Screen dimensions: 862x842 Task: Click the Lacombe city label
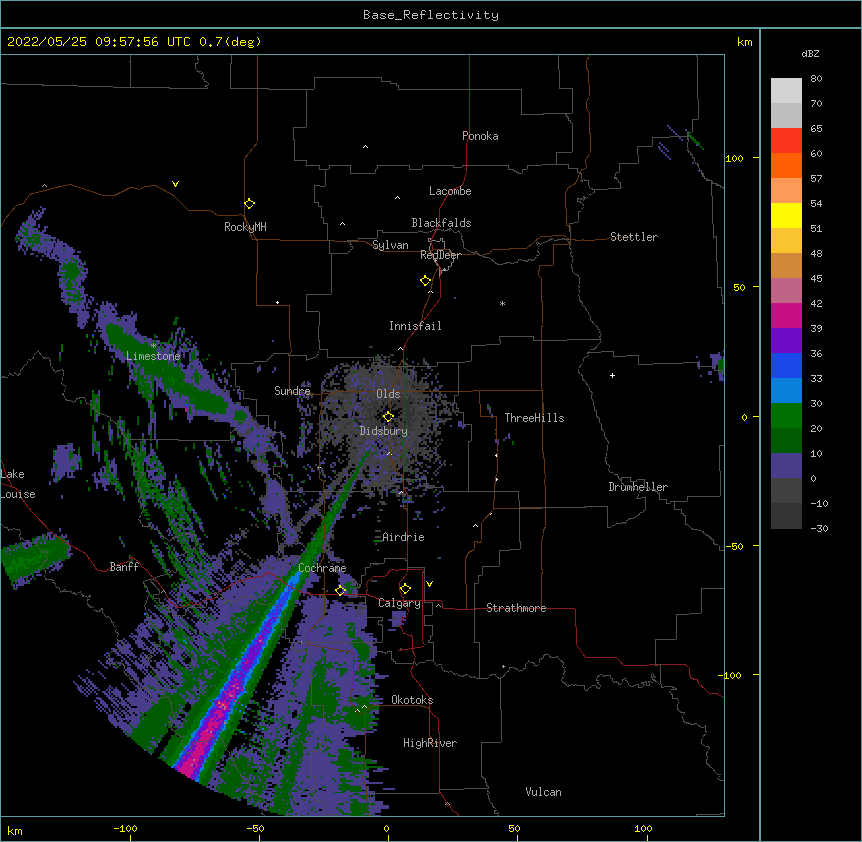450,191
